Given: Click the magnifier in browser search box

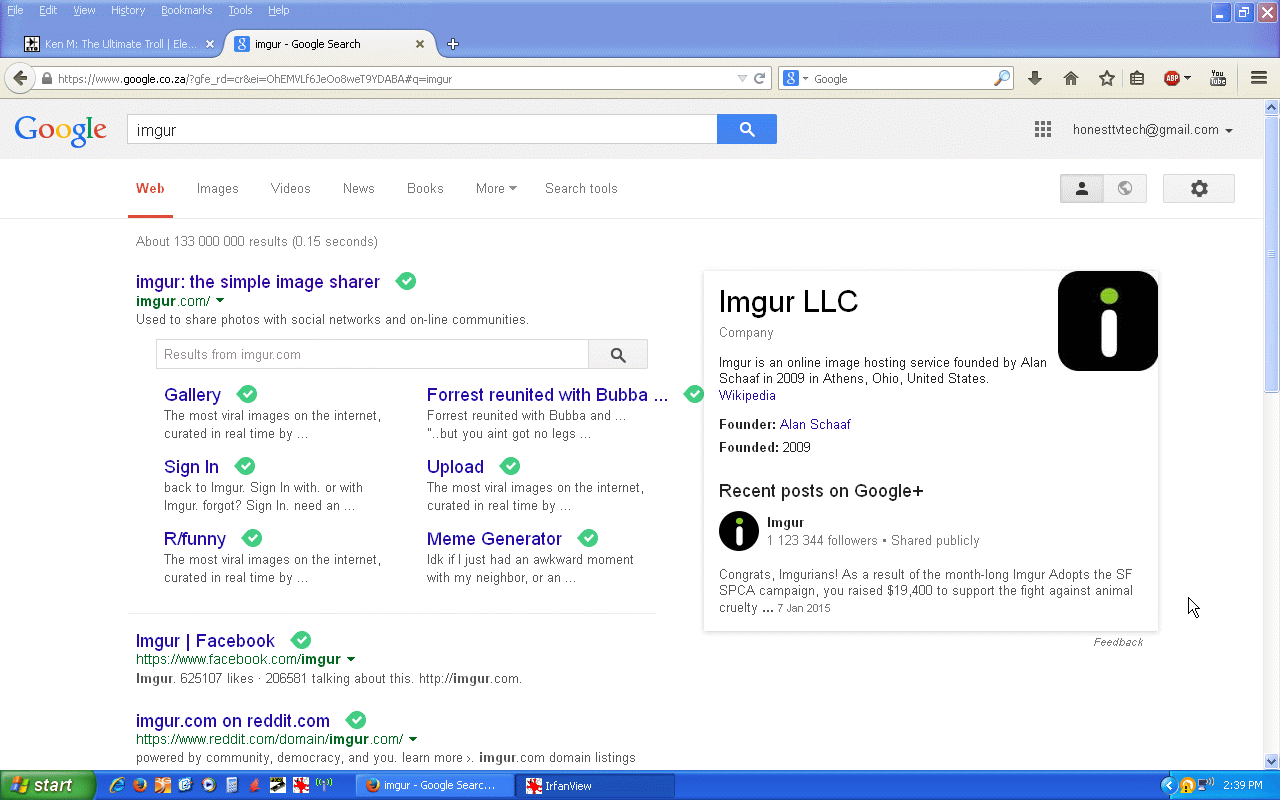Looking at the screenshot, I should (x=1002, y=78).
